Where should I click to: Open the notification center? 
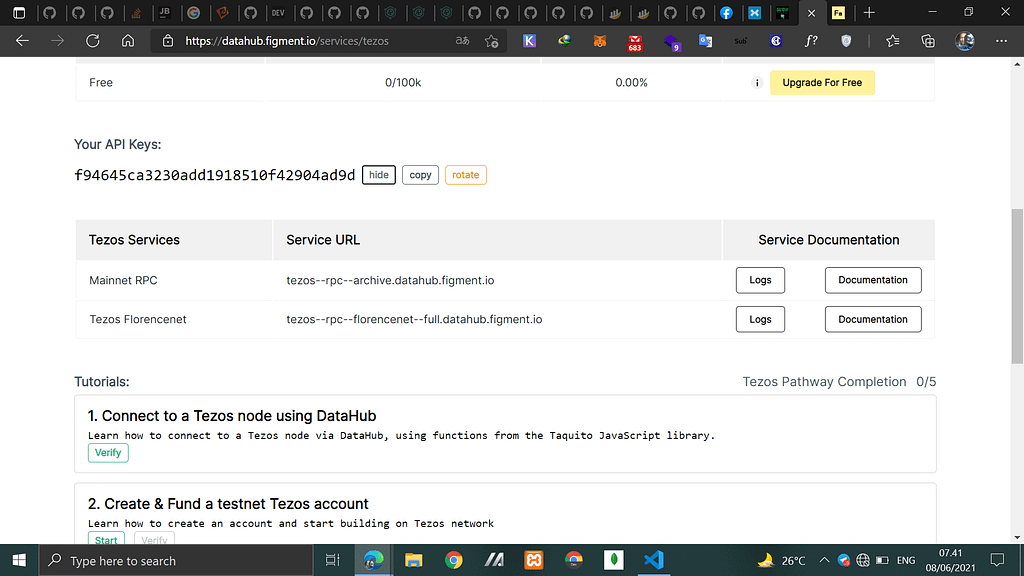click(997, 560)
